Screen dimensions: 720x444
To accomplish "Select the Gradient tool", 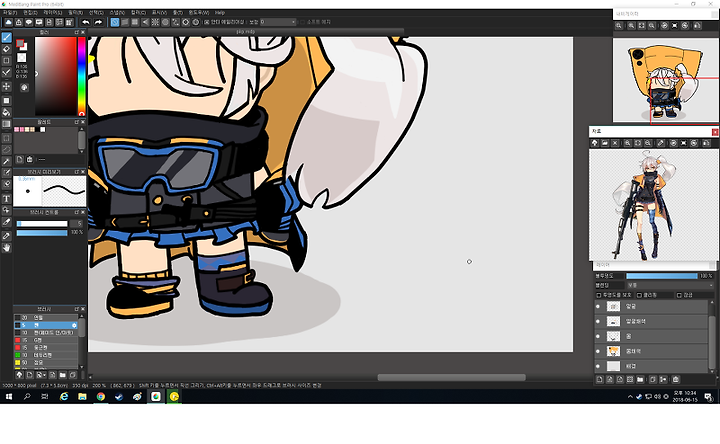I will pos(6,124).
